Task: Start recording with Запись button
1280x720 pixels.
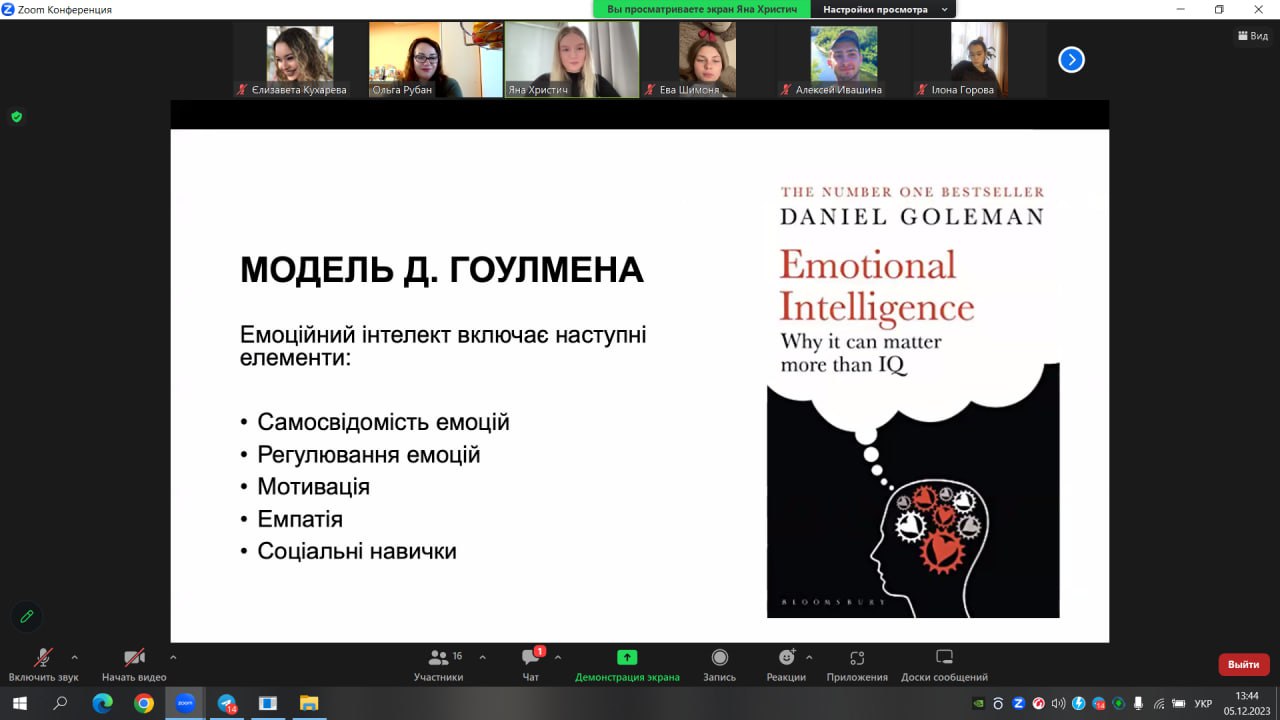Action: [719, 665]
